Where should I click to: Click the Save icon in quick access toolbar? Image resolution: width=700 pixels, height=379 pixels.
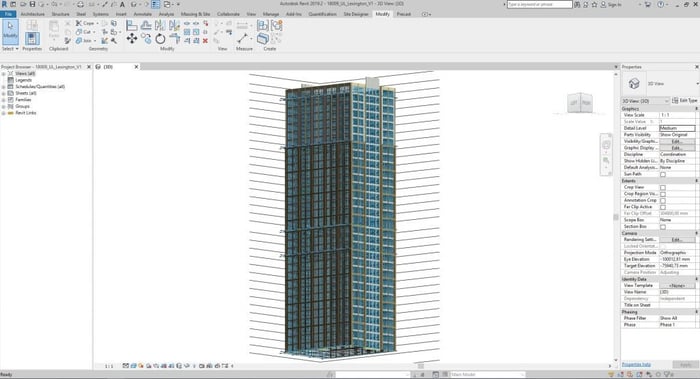[32, 4]
